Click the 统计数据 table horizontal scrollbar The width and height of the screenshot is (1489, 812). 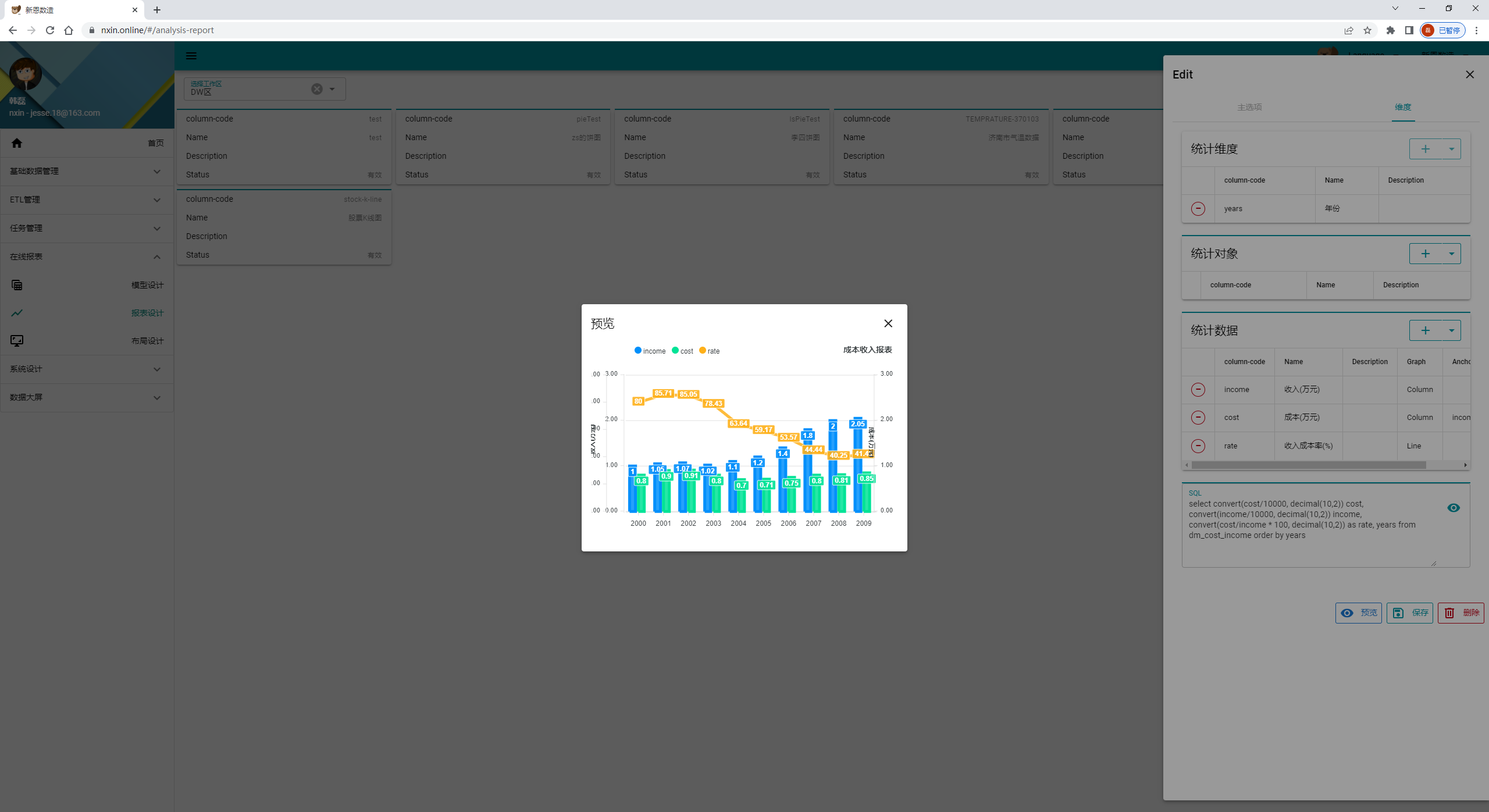(1308, 465)
